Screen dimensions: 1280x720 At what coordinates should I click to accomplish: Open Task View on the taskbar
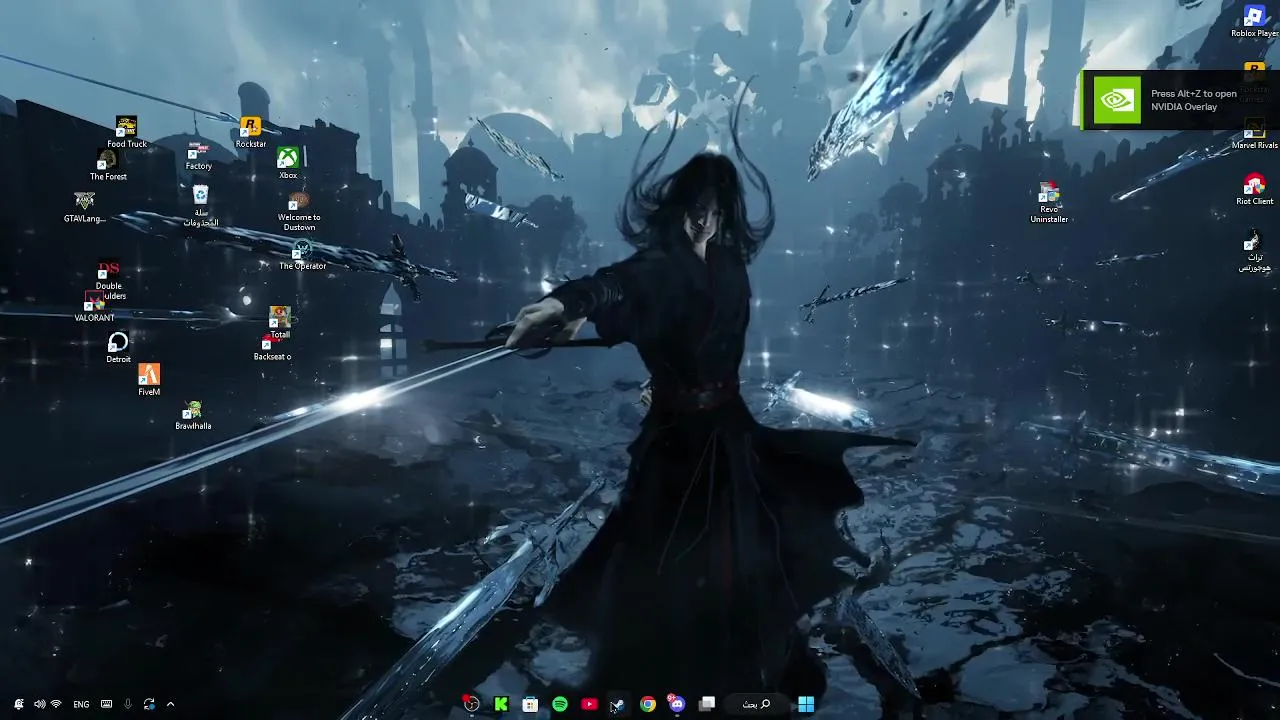(707, 704)
